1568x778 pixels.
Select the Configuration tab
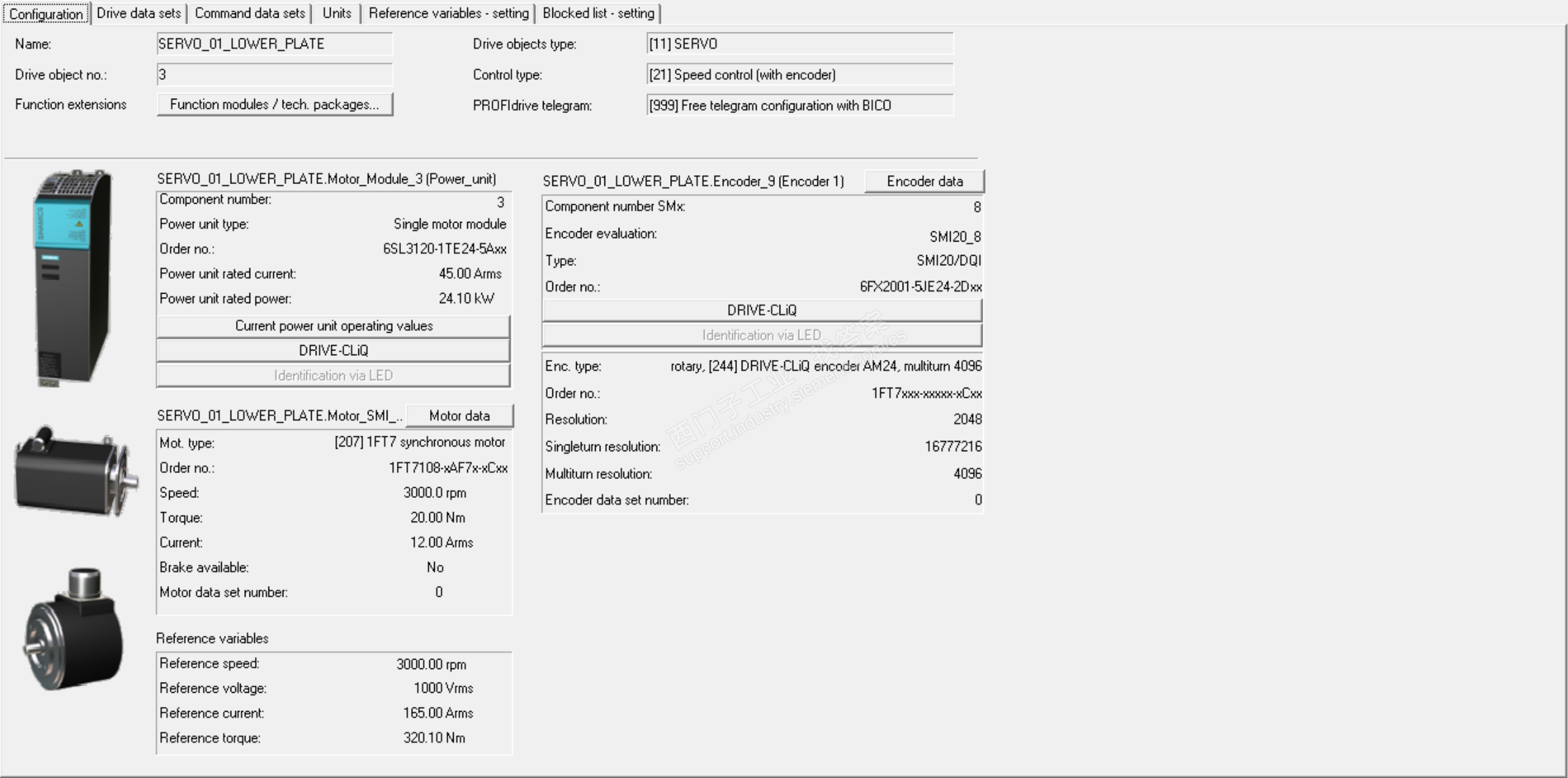(46, 14)
